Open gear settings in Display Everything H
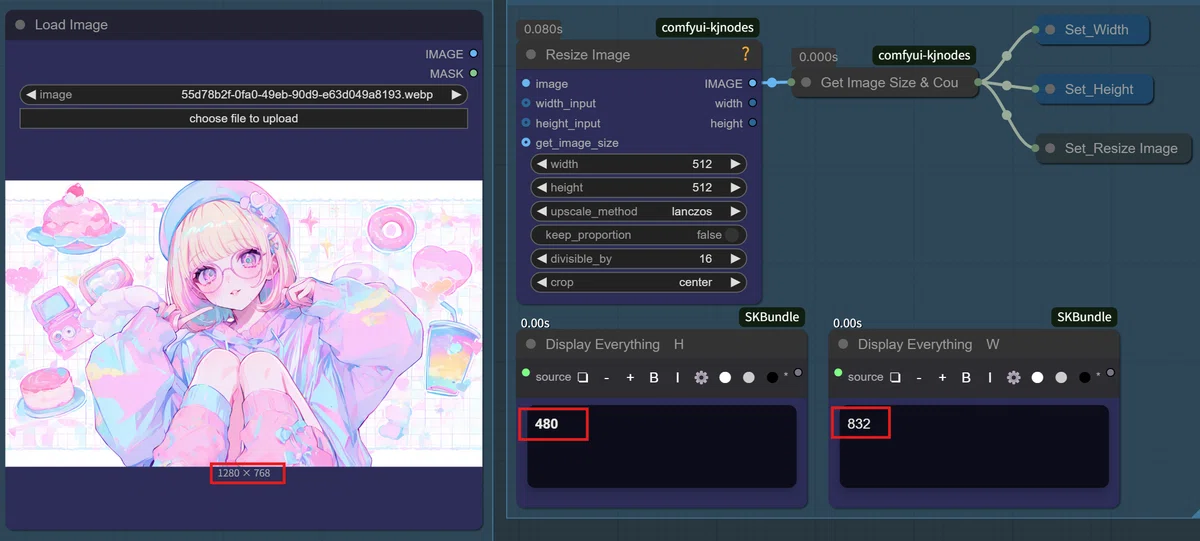The image size is (1200, 541). [701, 377]
